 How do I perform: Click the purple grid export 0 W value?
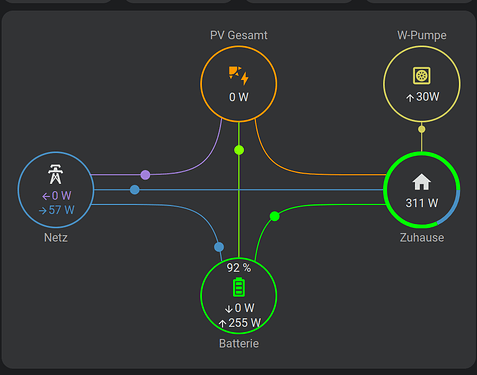(x=62, y=196)
